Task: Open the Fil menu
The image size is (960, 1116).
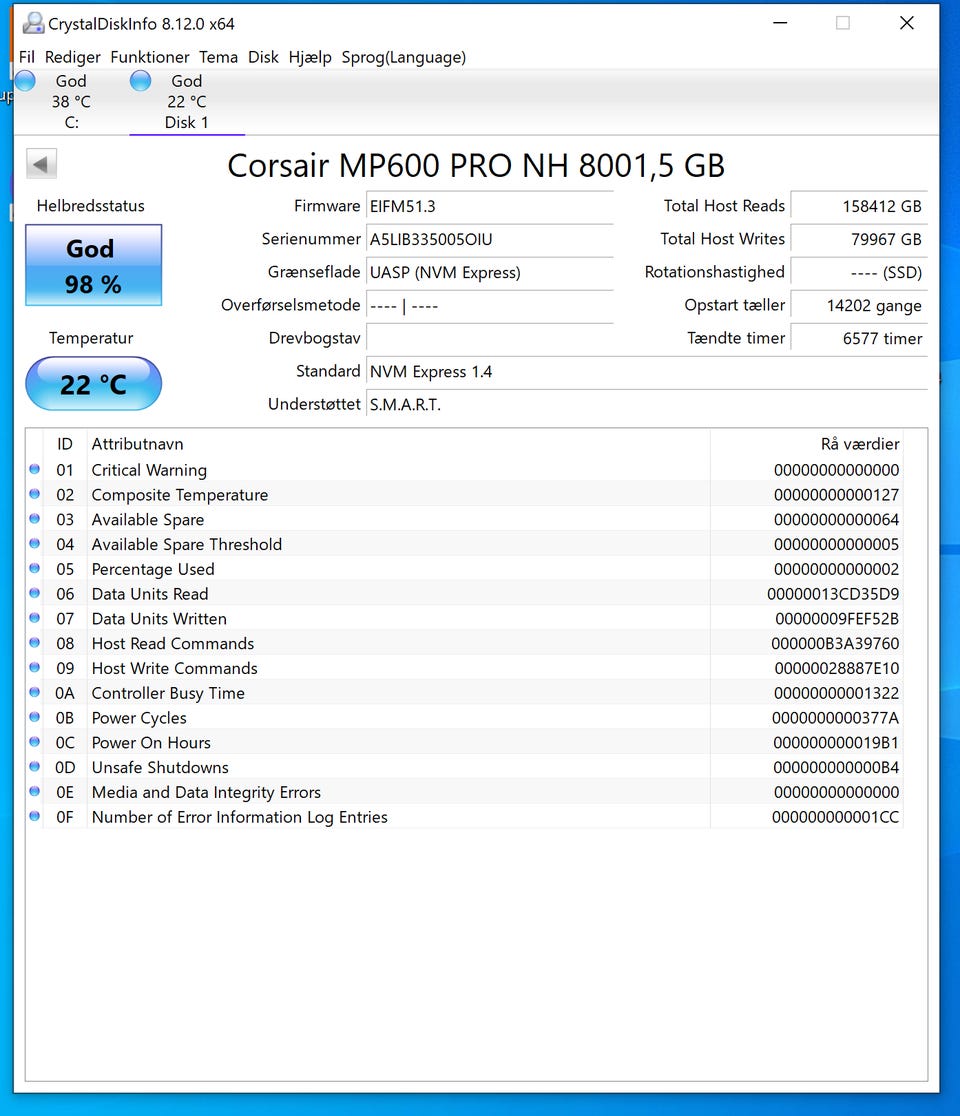Action: point(26,57)
